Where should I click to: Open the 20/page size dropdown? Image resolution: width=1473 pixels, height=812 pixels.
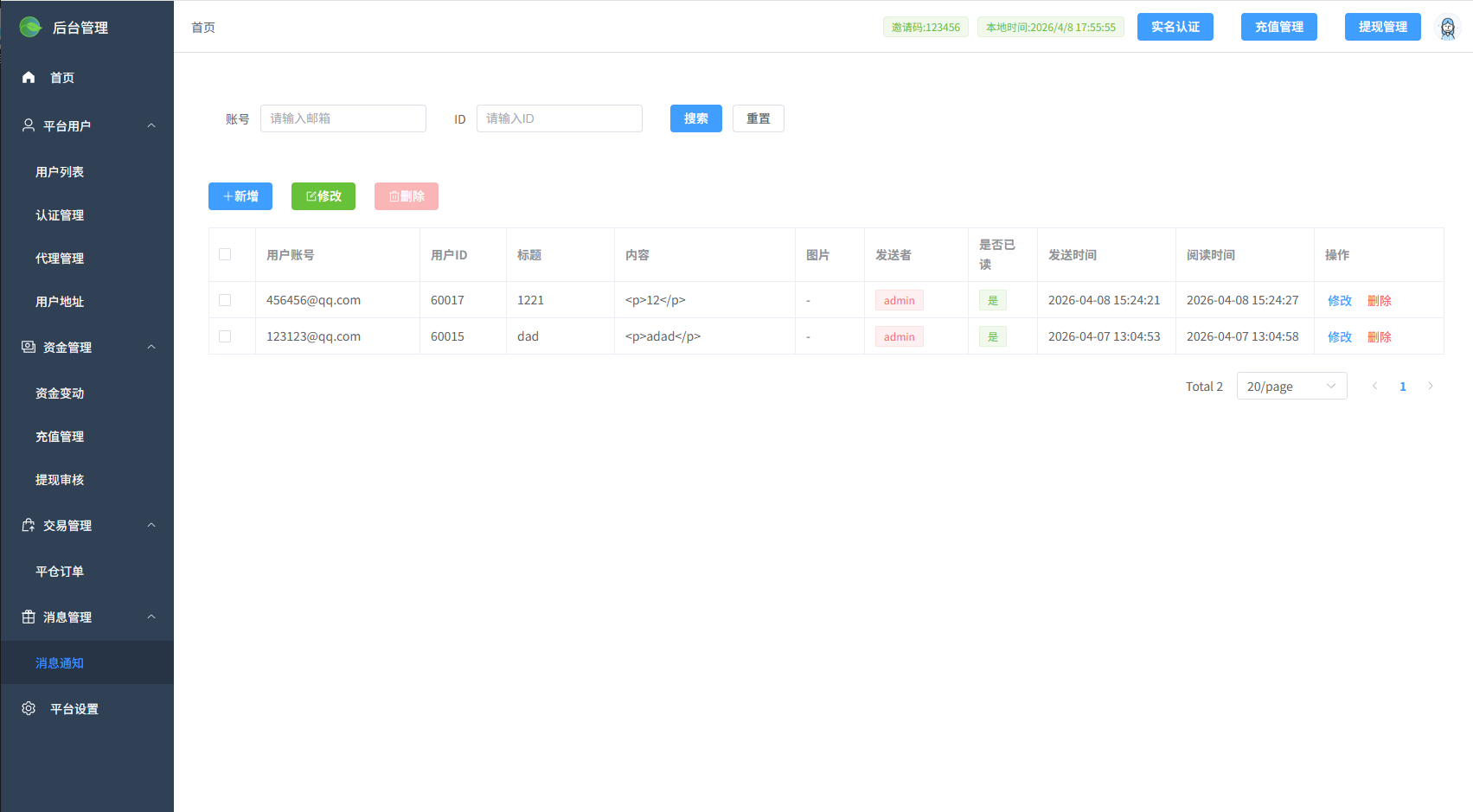tap(1291, 386)
